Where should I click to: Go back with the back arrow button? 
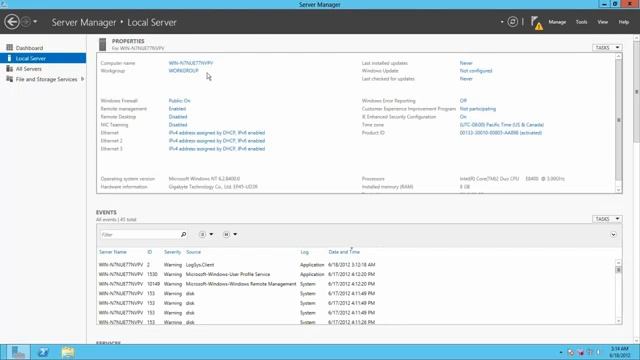12,22
